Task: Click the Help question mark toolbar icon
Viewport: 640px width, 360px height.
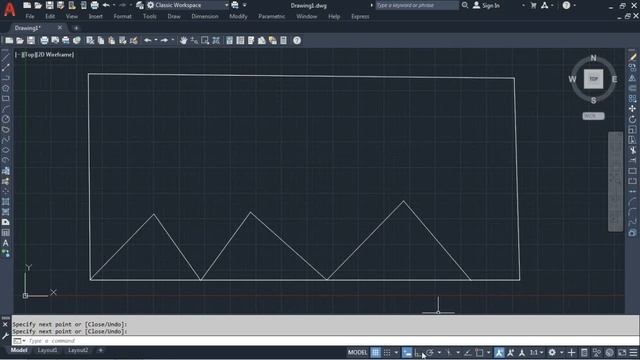Action: click(x=297, y=40)
